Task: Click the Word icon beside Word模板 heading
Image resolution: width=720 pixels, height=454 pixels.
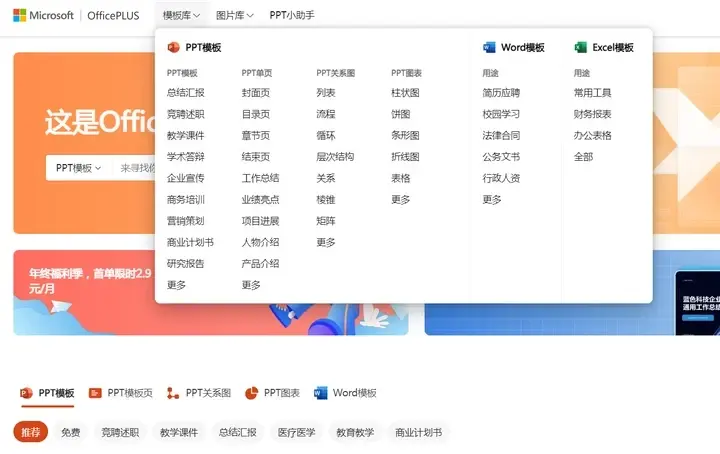Action: point(489,47)
